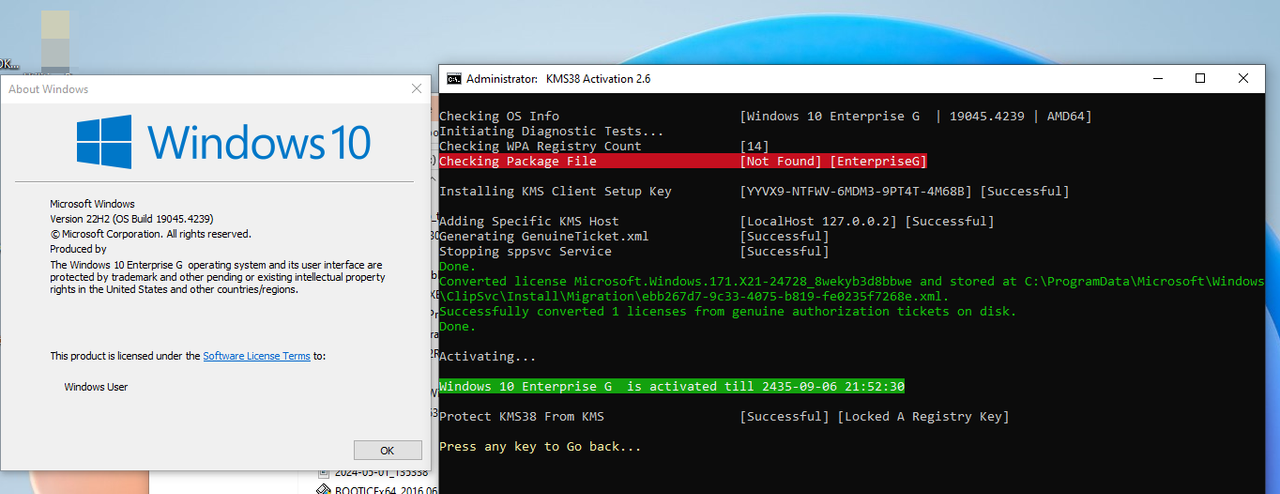Click the 'Checking OS Info' line
The width and height of the screenshot is (1280, 494).
[x=766, y=116]
